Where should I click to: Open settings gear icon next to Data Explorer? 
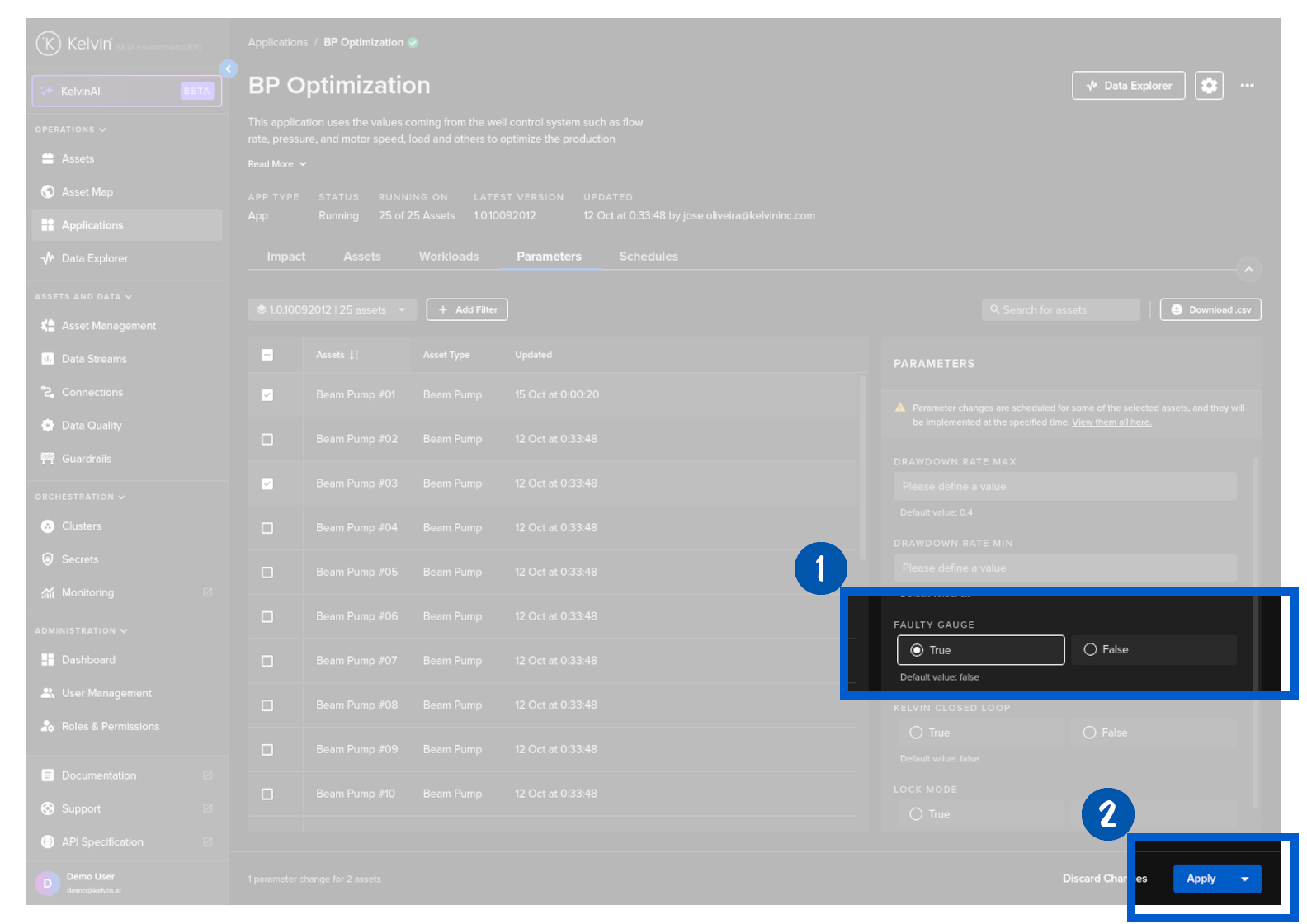click(1209, 86)
